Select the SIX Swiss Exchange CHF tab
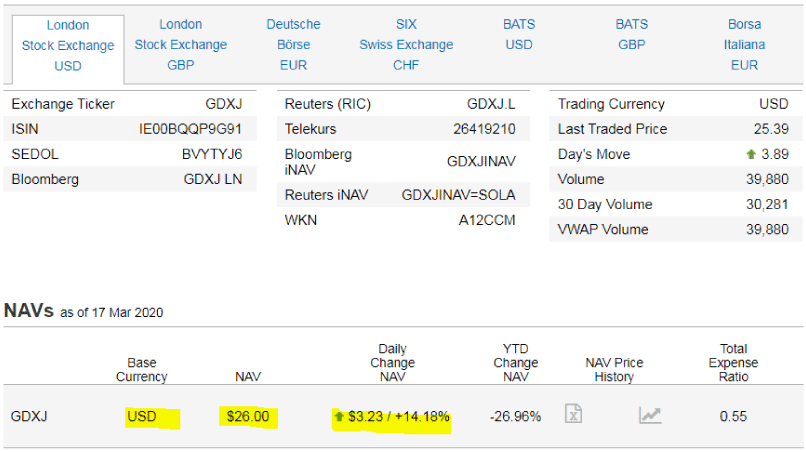Image resolution: width=806 pixels, height=452 pixels. pyautogui.click(x=406, y=45)
